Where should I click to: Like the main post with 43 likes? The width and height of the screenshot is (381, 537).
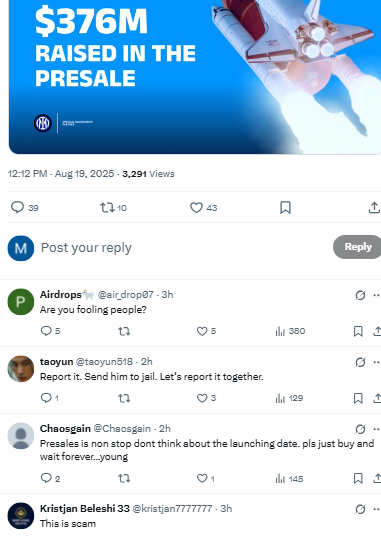tap(204, 208)
